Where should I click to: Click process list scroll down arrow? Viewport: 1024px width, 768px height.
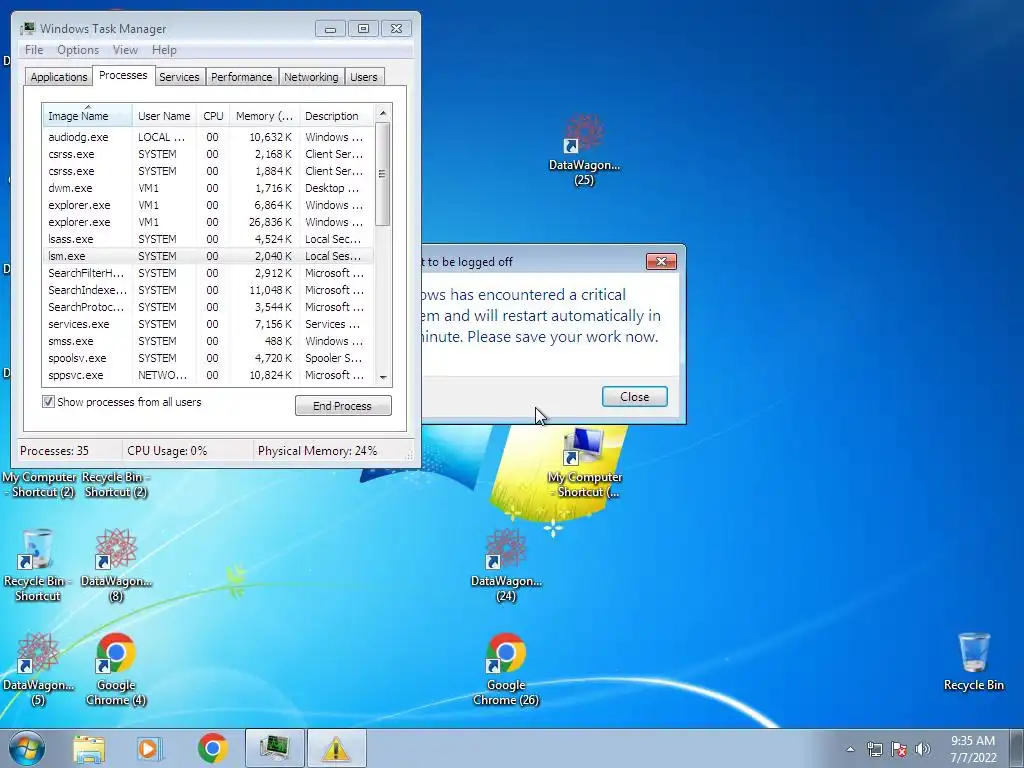[x=383, y=377]
